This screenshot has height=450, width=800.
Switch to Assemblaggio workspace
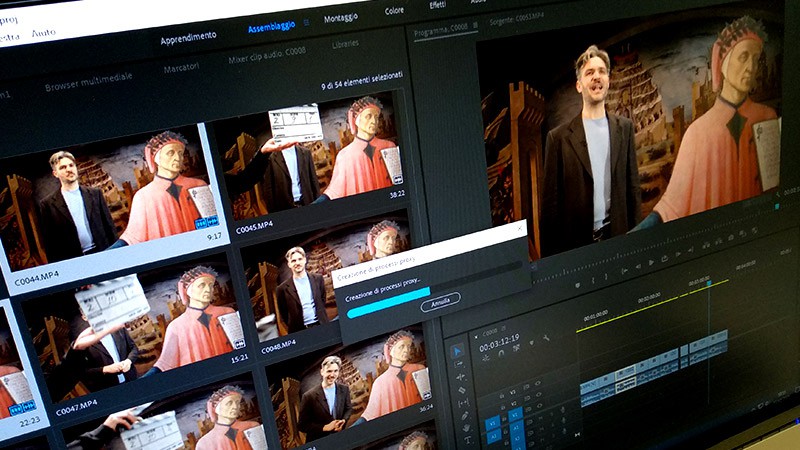pyautogui.click(x=271, y=26)
